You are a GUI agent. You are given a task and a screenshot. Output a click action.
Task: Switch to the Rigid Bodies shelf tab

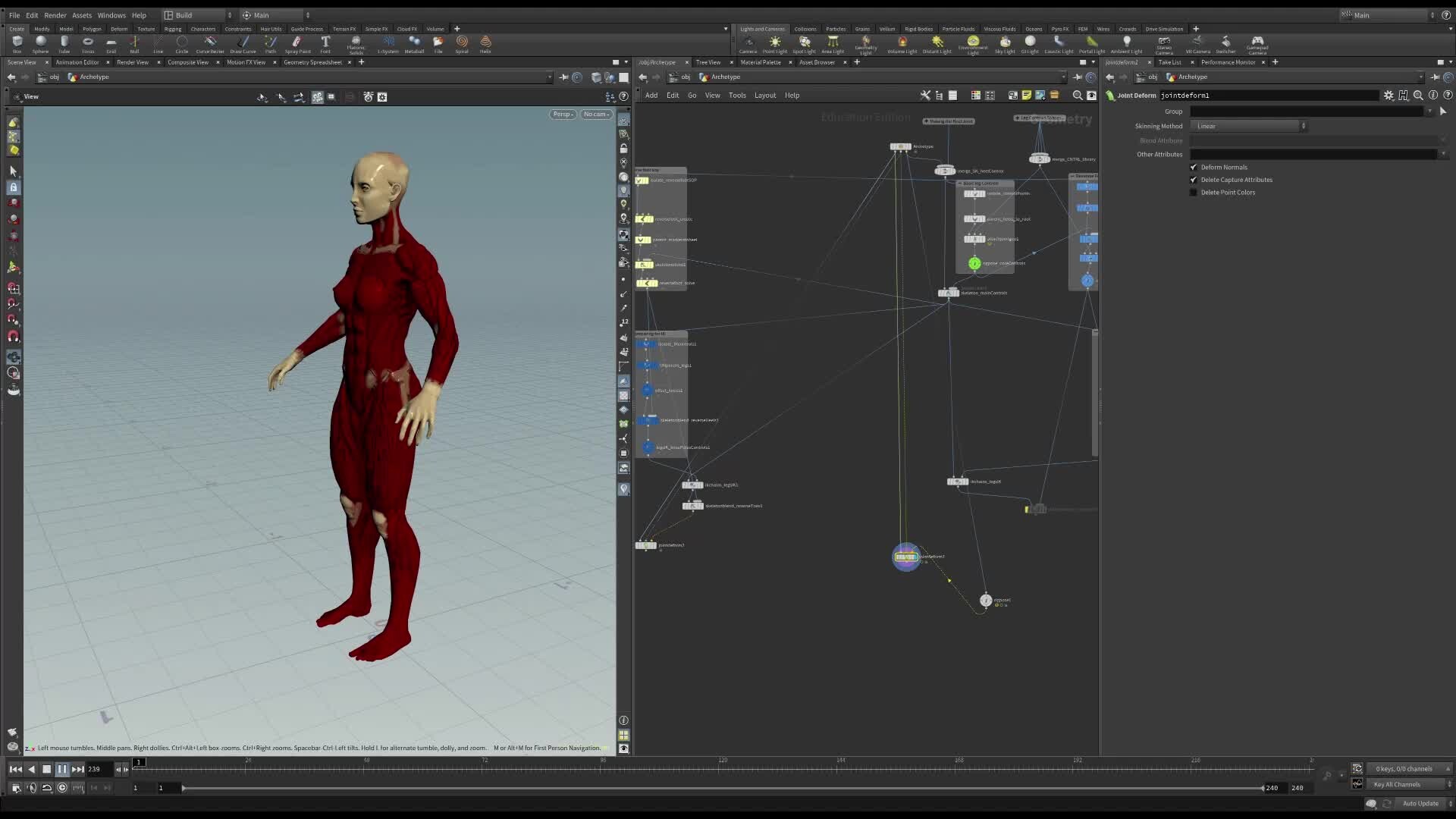coord(919,29)
